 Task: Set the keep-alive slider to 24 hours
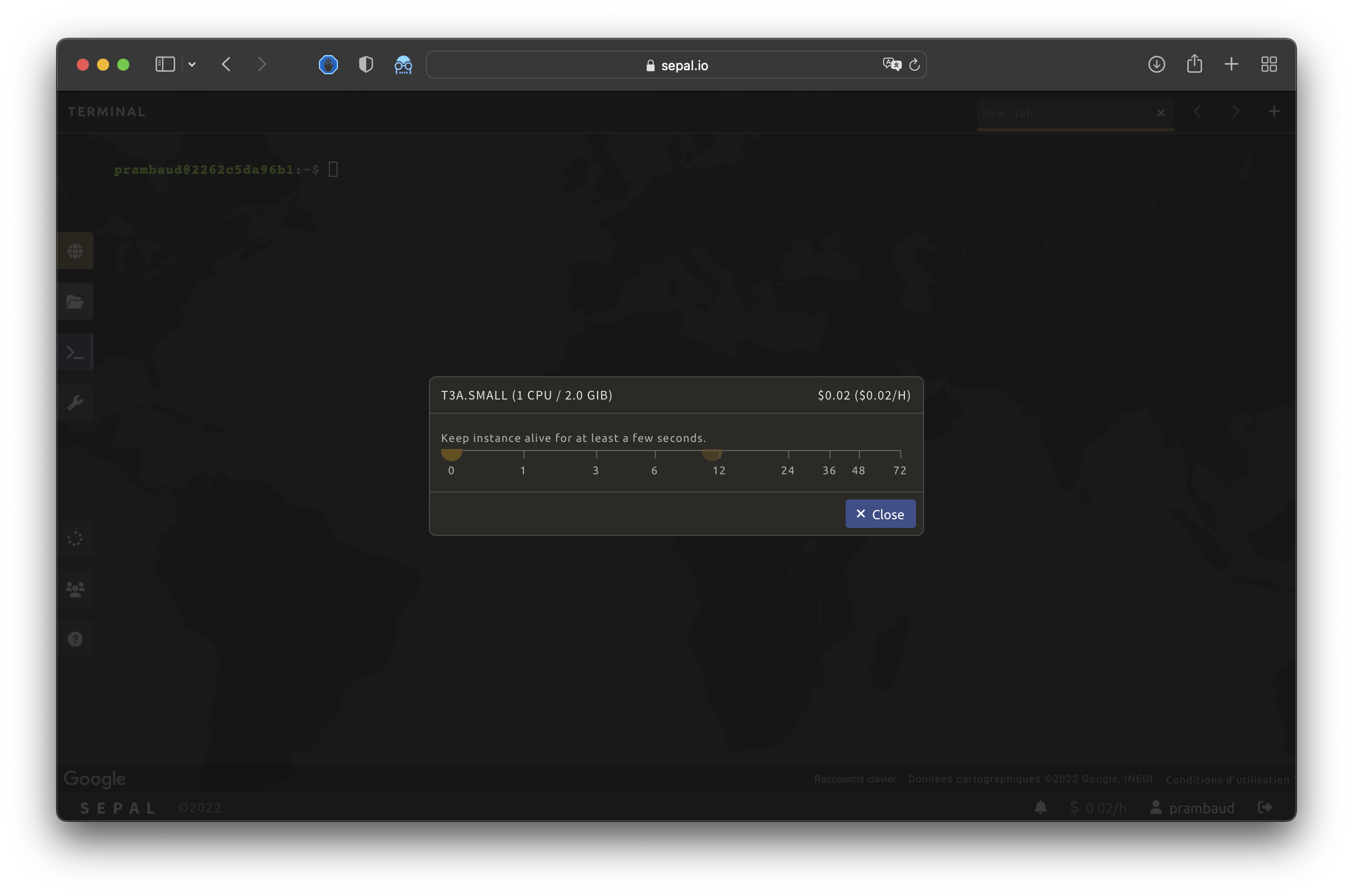coord(788,452)
